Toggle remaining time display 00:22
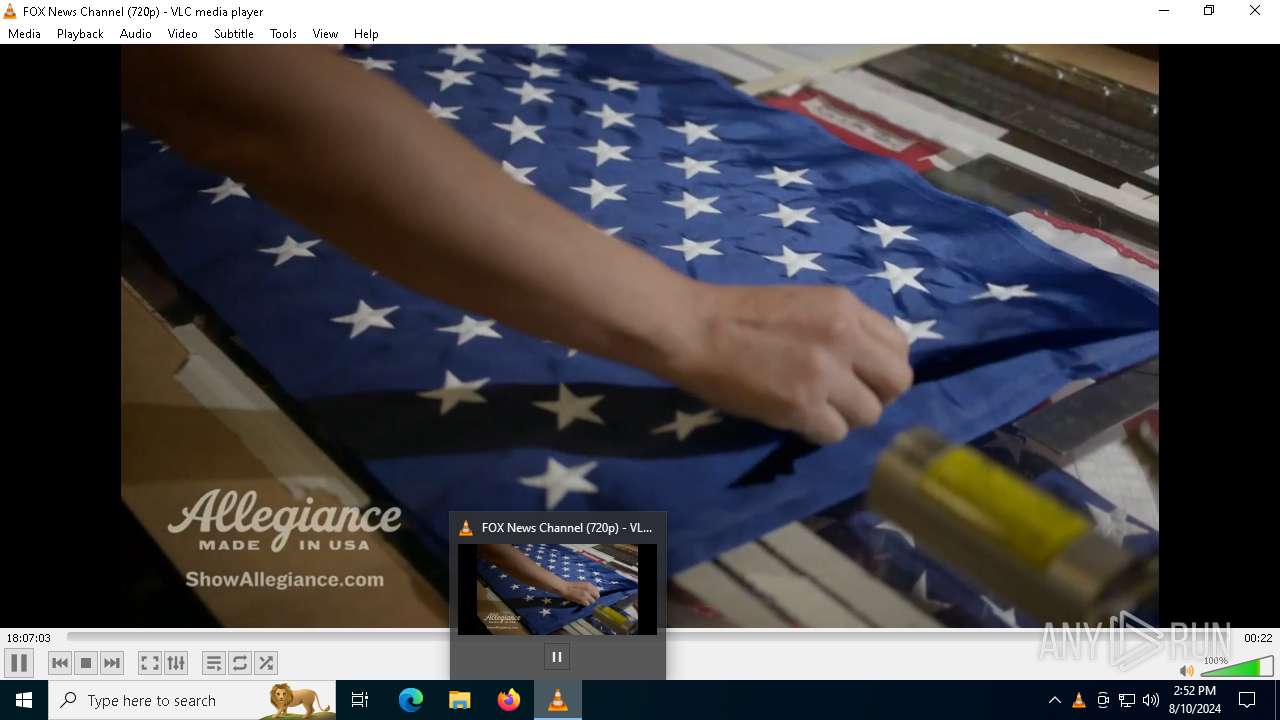1280x720 pixels. (1258, 638)
